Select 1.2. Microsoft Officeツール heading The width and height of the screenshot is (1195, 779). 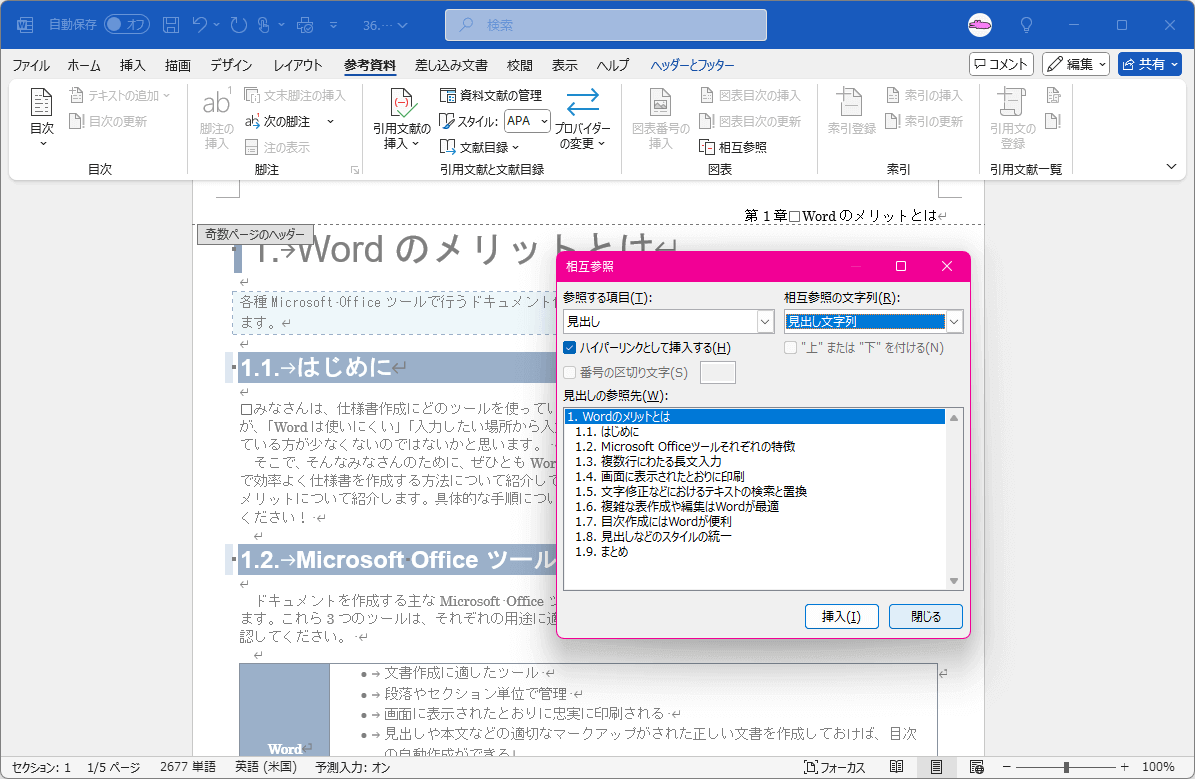[754, 447]
